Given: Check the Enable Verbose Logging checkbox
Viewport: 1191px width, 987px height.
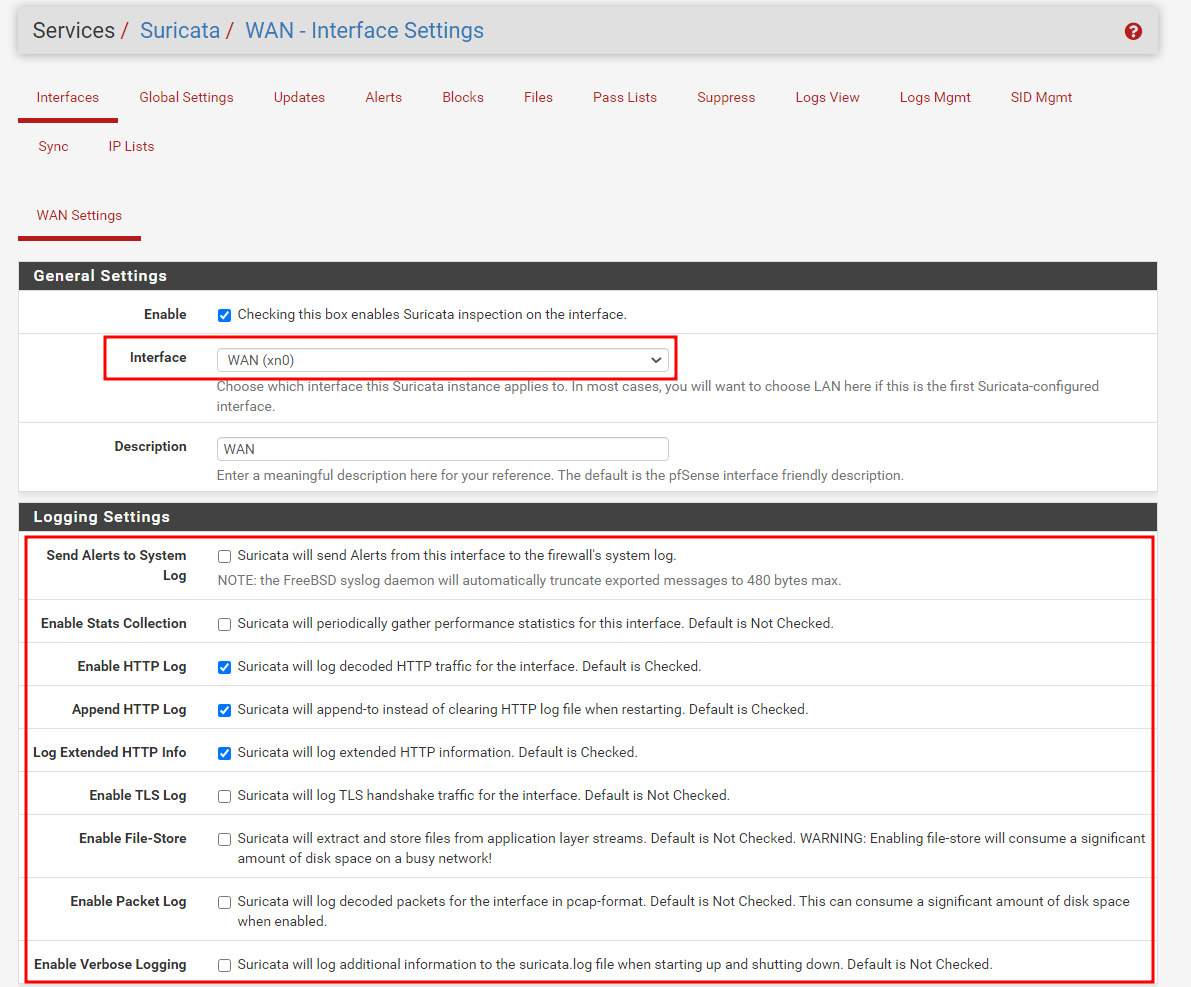Looking at the screenshot, I should coord(224,966).
